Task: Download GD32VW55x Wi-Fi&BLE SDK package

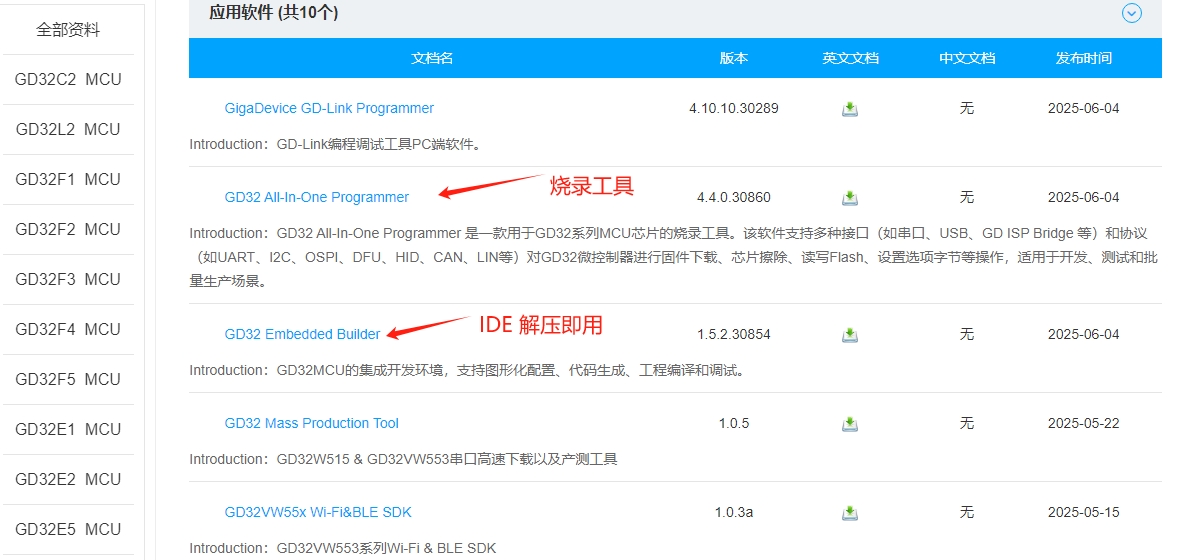Action: 850,513
